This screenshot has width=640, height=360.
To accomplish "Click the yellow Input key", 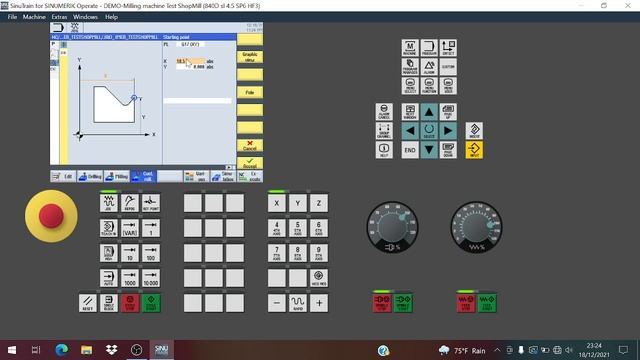I will click(474, 150).
